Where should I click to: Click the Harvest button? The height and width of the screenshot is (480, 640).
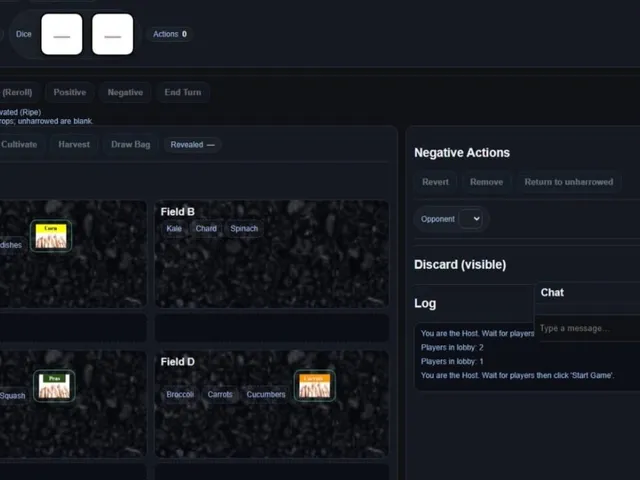[74, 144]
